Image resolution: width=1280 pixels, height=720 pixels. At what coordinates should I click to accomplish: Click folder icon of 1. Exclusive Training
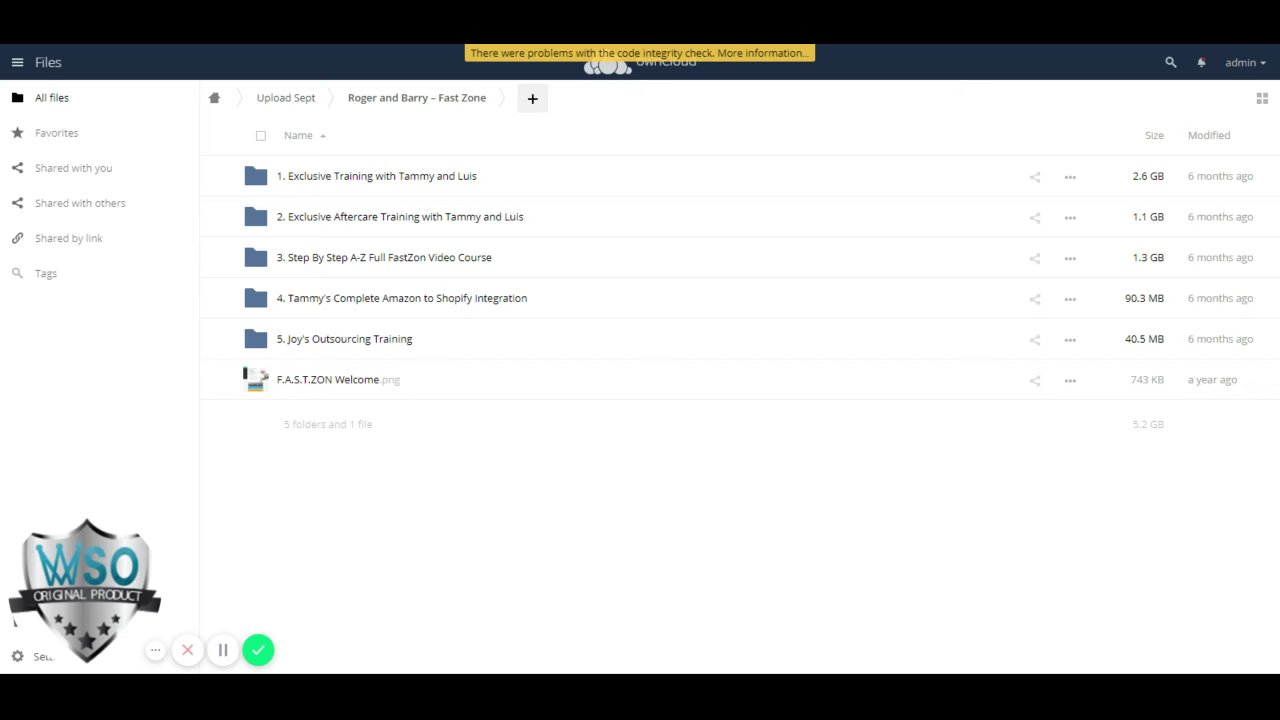point(256,176)
